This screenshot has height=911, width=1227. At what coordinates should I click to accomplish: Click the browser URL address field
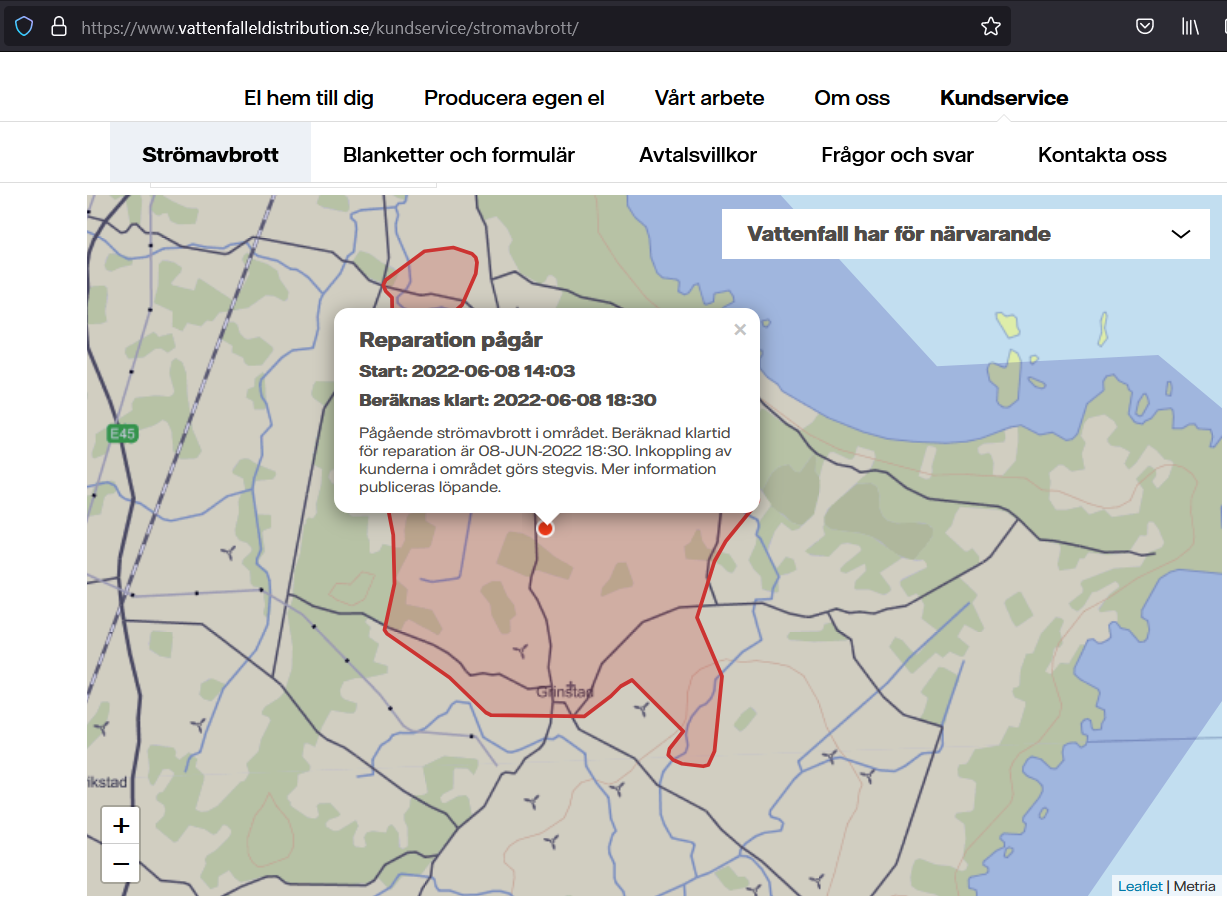(507, 27)
